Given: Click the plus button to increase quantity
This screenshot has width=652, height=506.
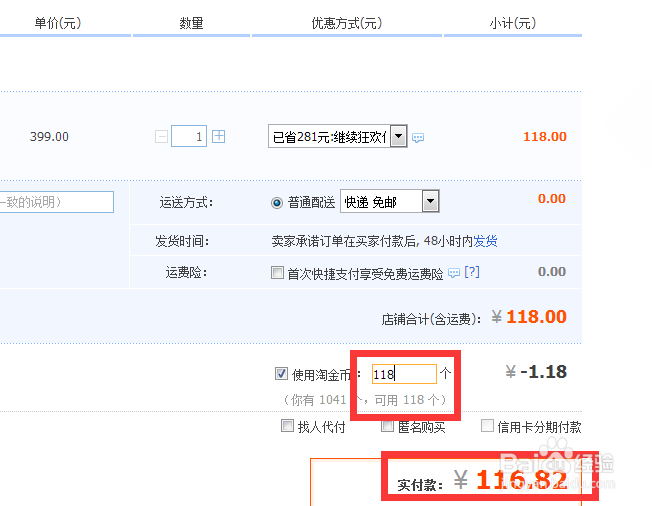Looking at the screenshot, I should coord(219,137).
